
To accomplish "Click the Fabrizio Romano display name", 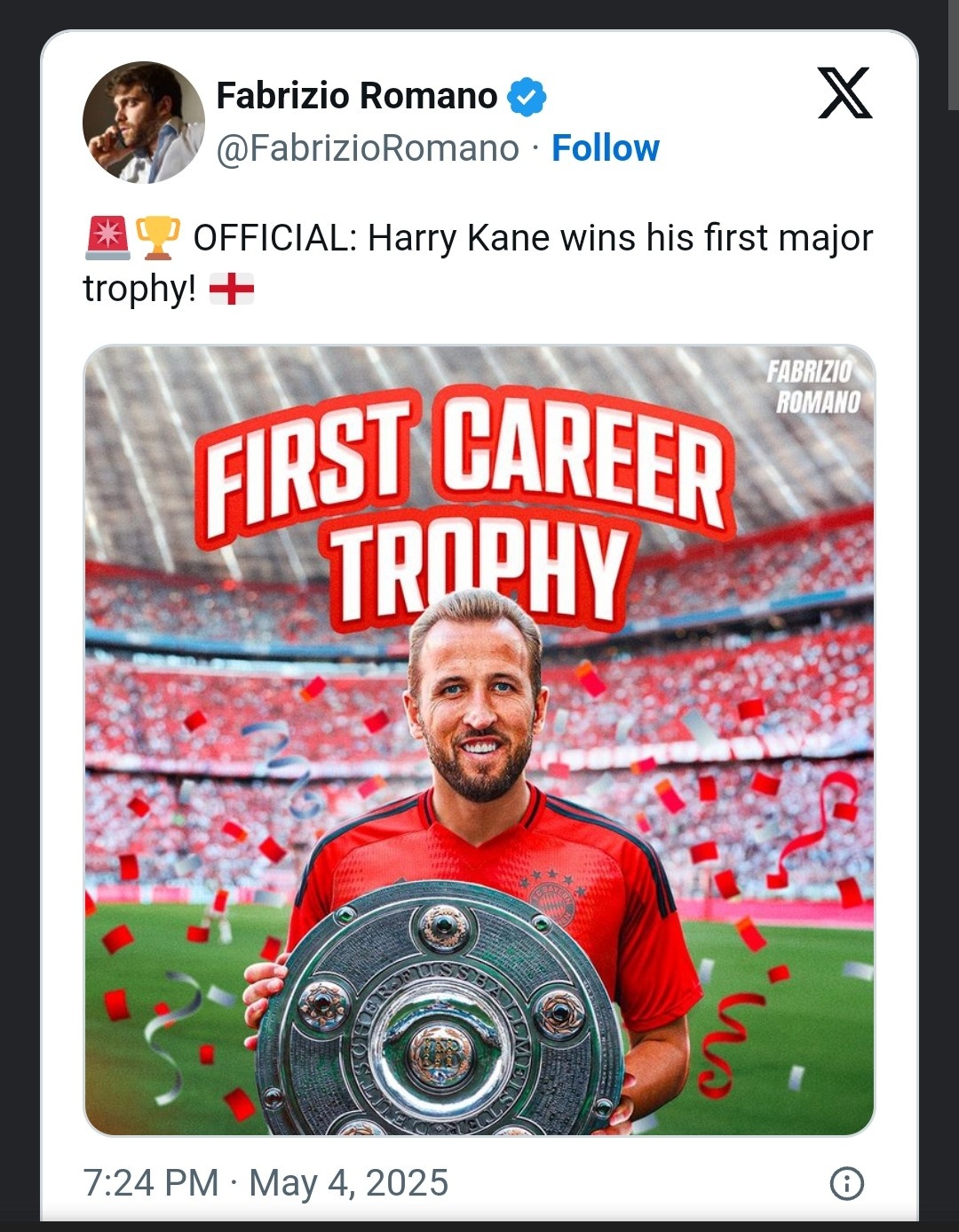I will [x=356, y=96].
